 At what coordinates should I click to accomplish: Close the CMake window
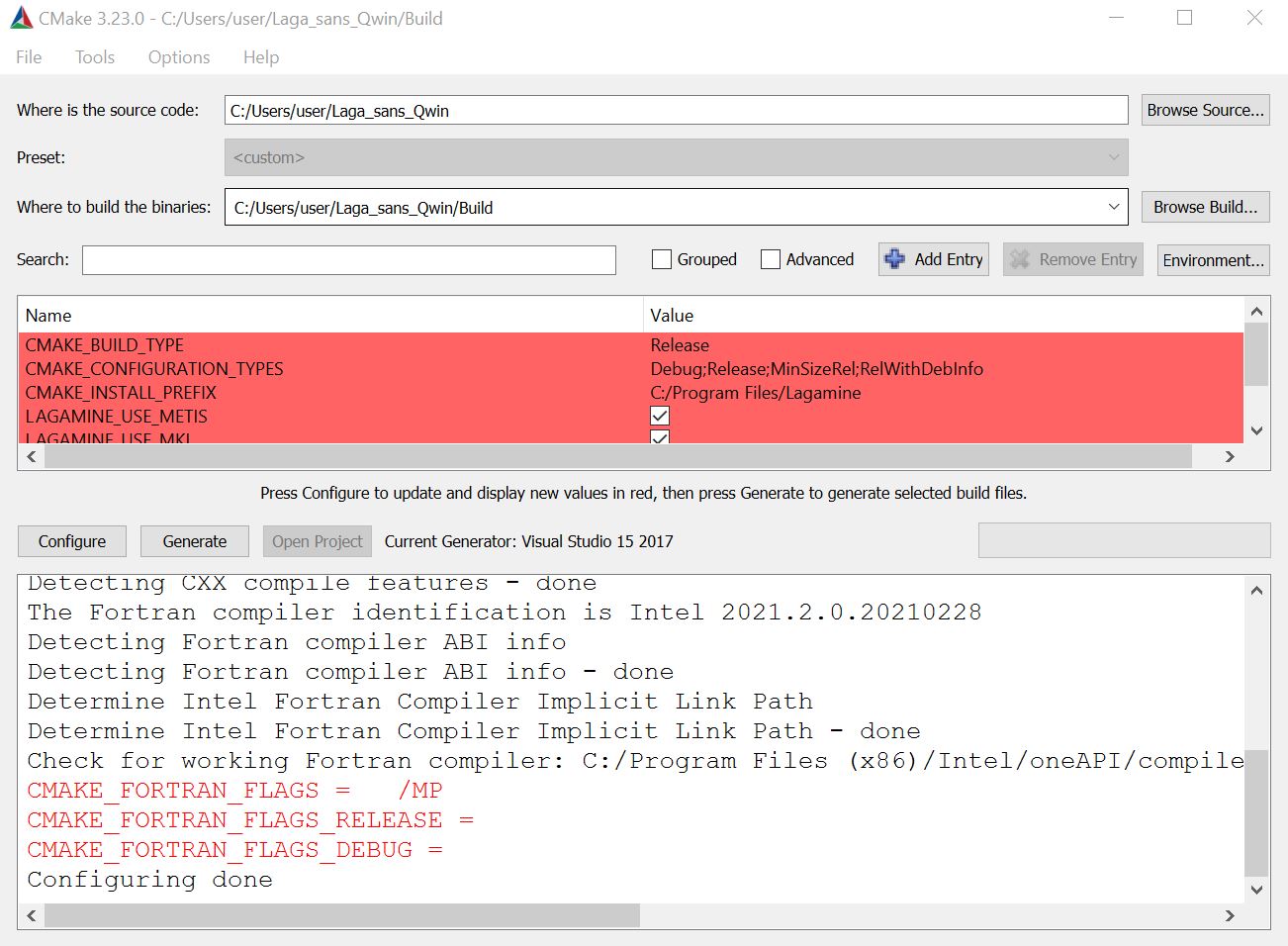tap(1254, 18)
